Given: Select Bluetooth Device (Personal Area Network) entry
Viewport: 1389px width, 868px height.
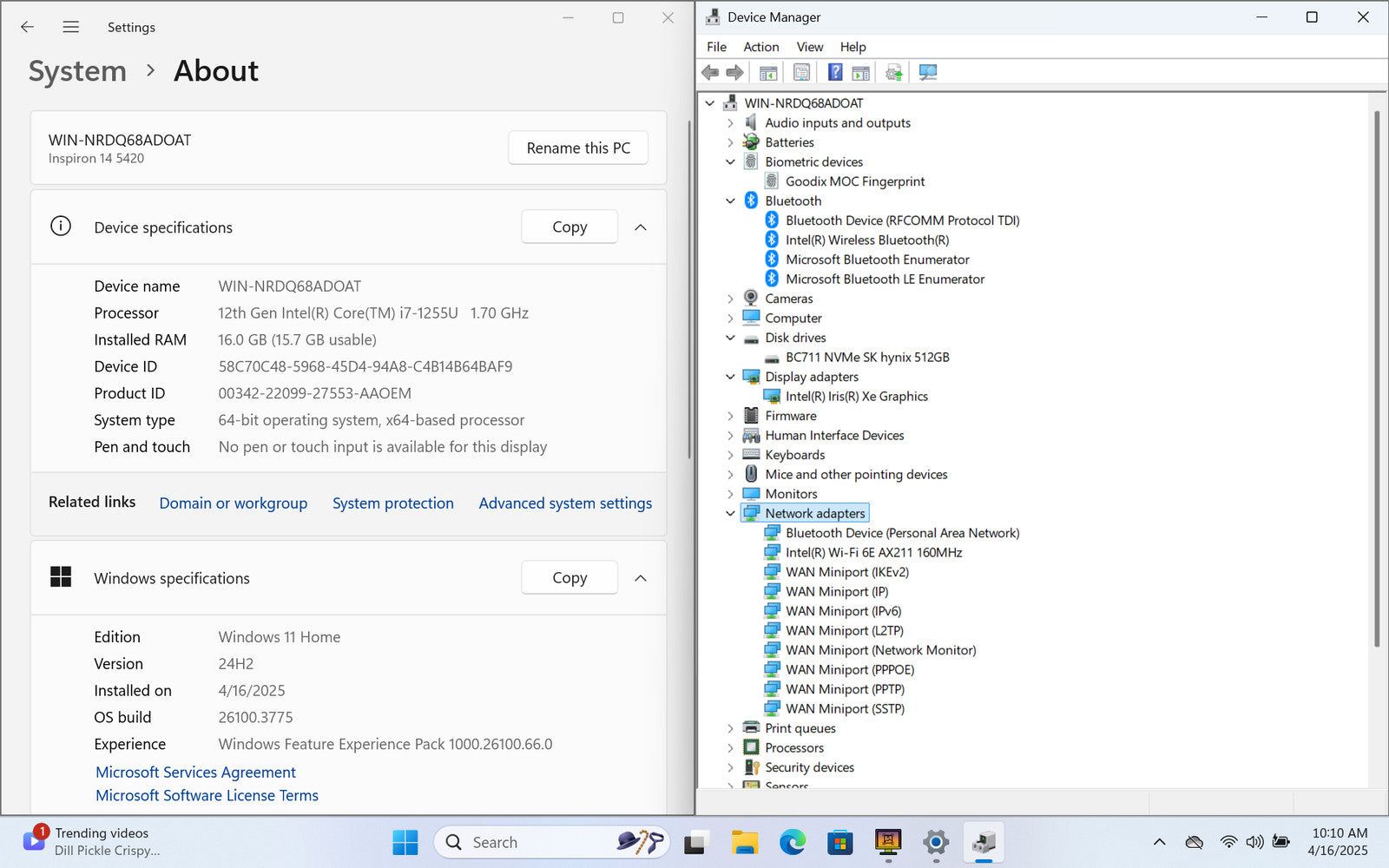Looking at the screenshot, I should point(902,533).
